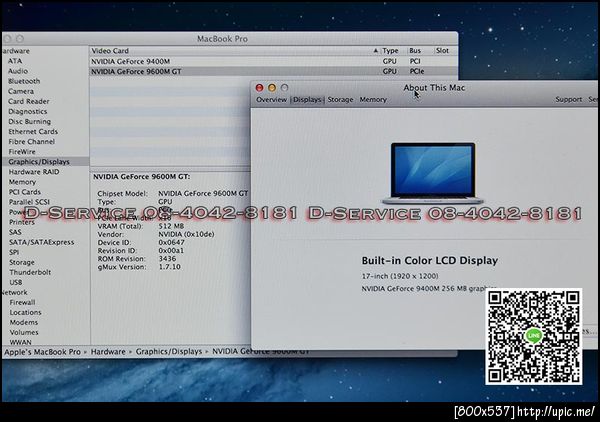Screen dimensions: 600x422
Task: Select USB in hardware sidebar
Action: click(16, 282)
